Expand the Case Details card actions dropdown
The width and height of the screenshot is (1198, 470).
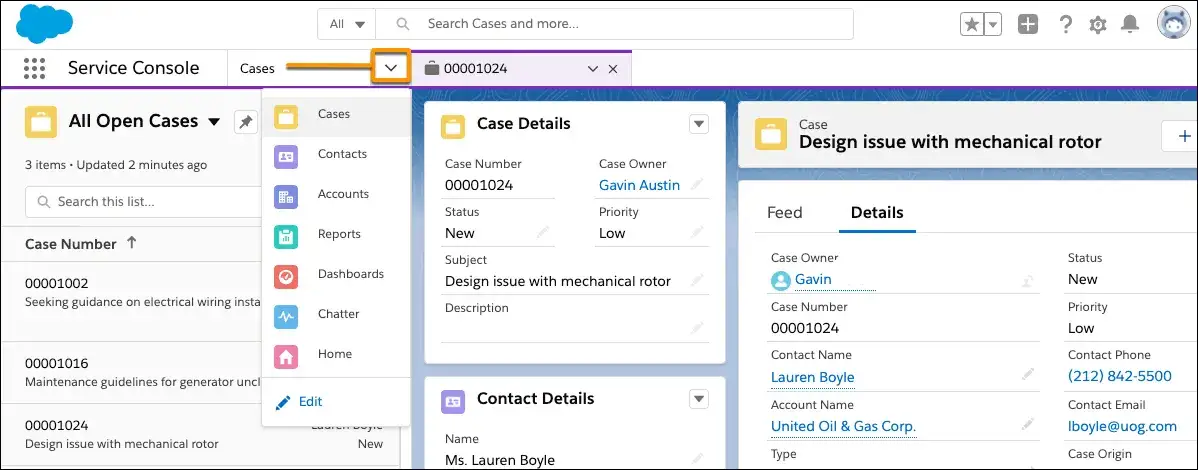pos(699,124)
